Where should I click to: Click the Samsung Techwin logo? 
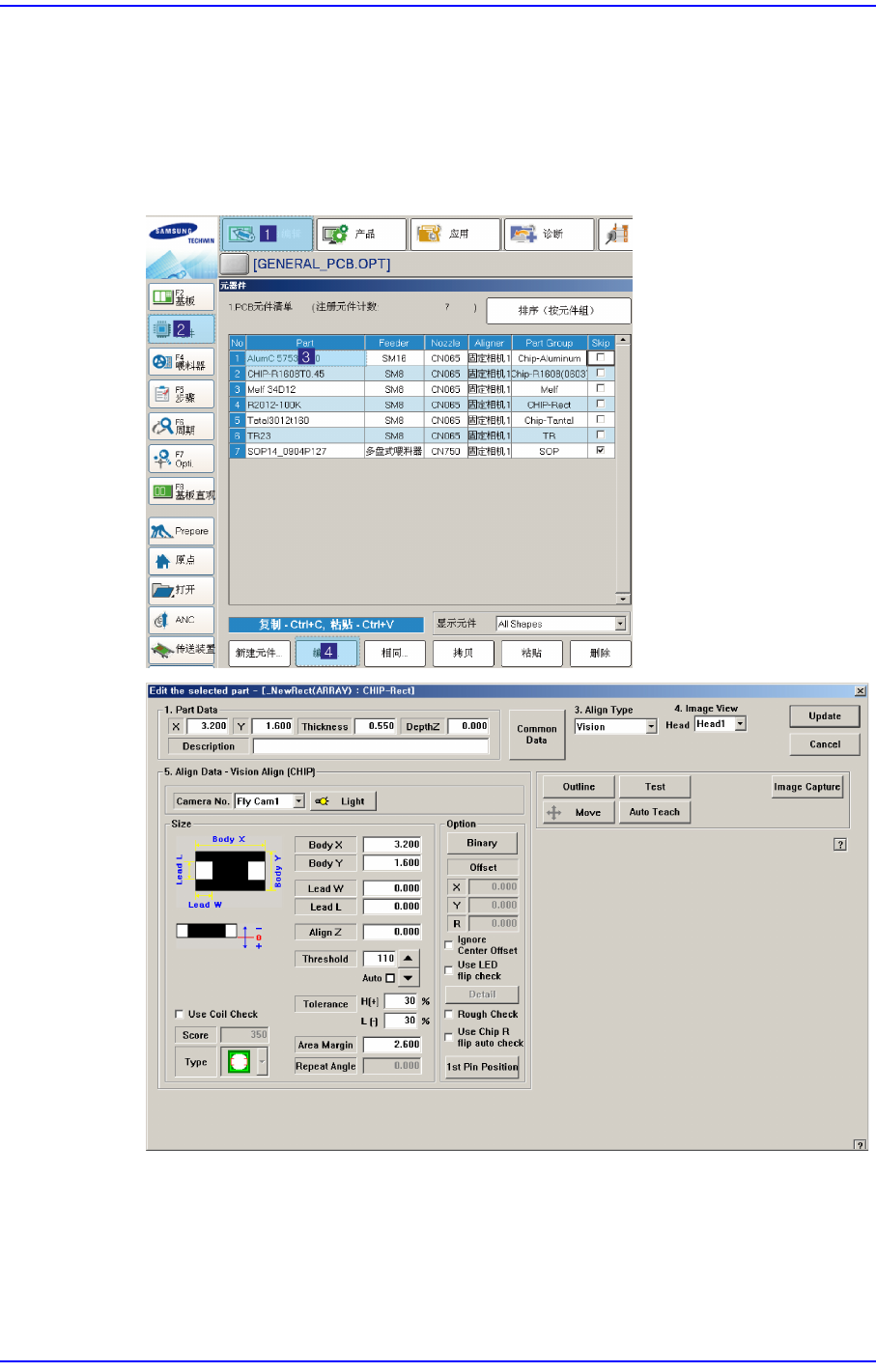click(x=182, y=236)
